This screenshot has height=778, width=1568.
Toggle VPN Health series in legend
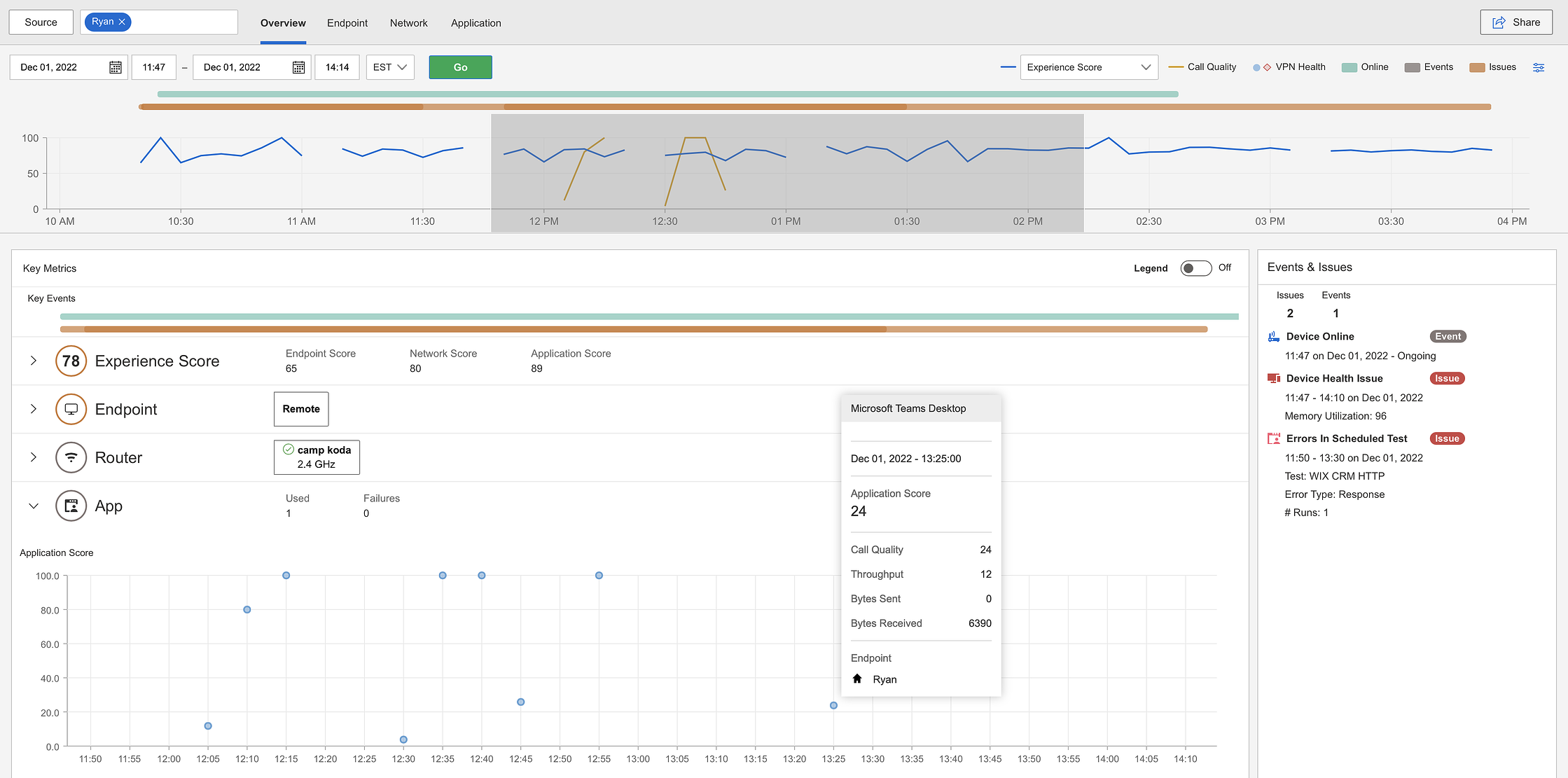tap(1289, 67)
